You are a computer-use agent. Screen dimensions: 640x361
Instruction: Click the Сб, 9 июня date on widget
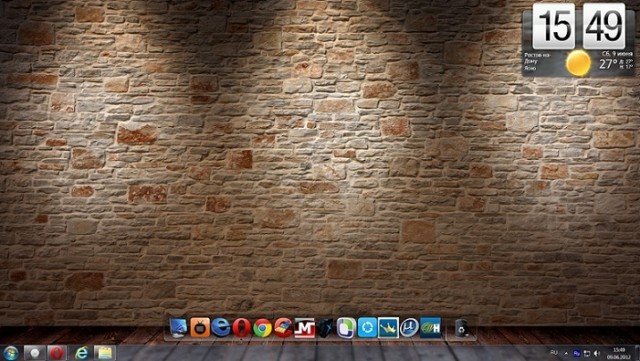tap(617, 54)
